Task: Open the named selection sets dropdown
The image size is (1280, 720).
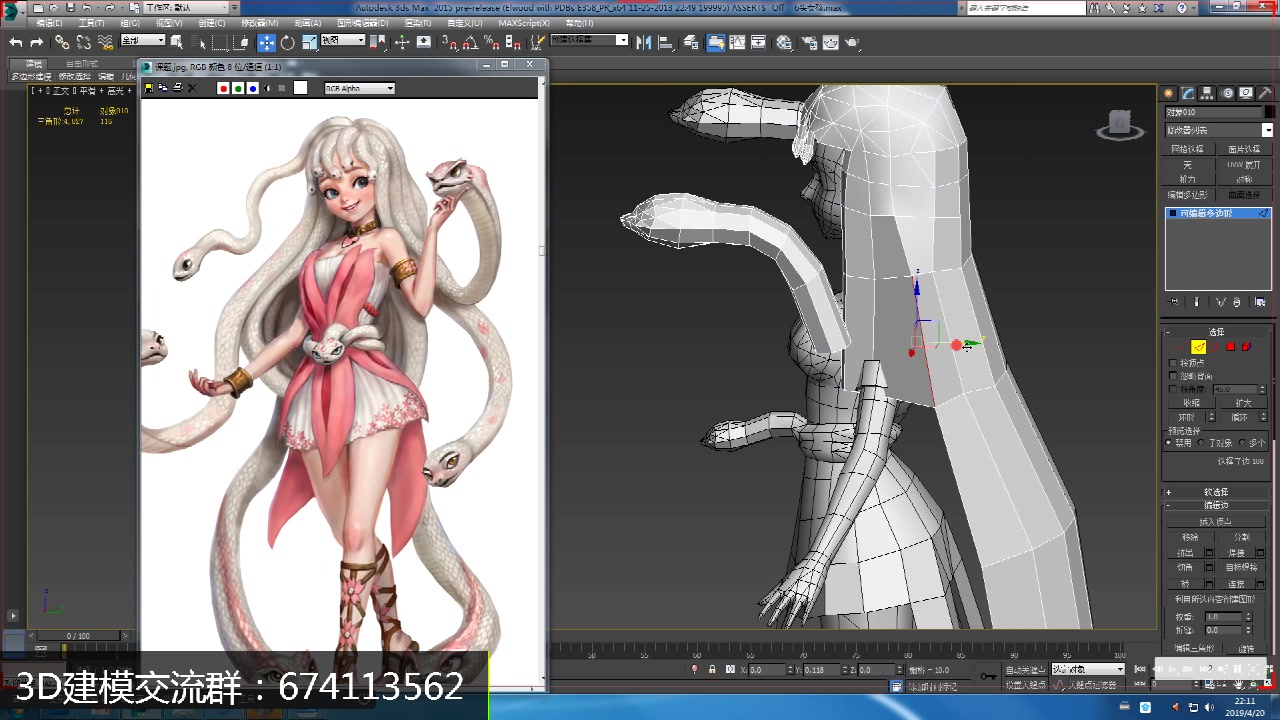Action: tap(589, 41)
